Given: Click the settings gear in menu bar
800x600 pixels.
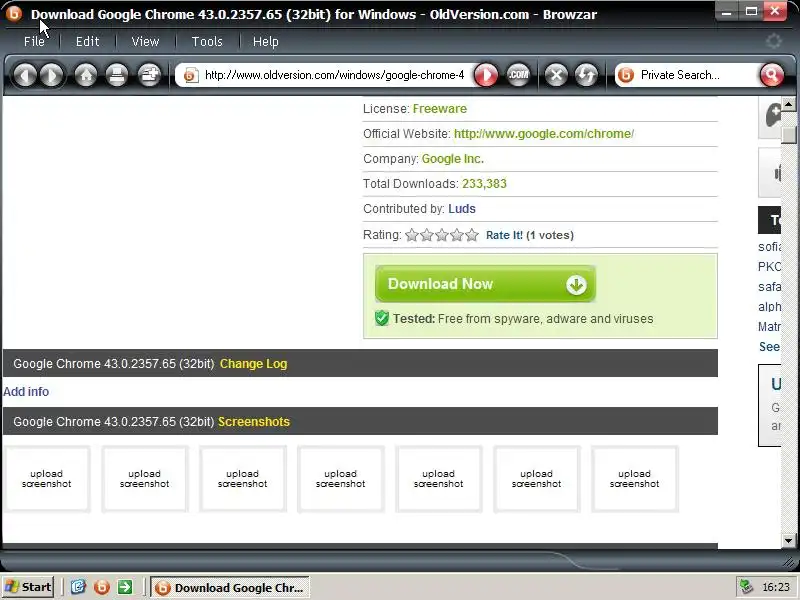Looking at the screenshot, I should [x=774, y=41].
